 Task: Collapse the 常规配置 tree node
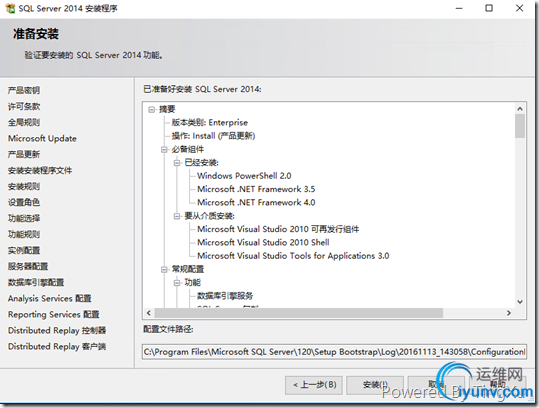(x=164, y=269)
